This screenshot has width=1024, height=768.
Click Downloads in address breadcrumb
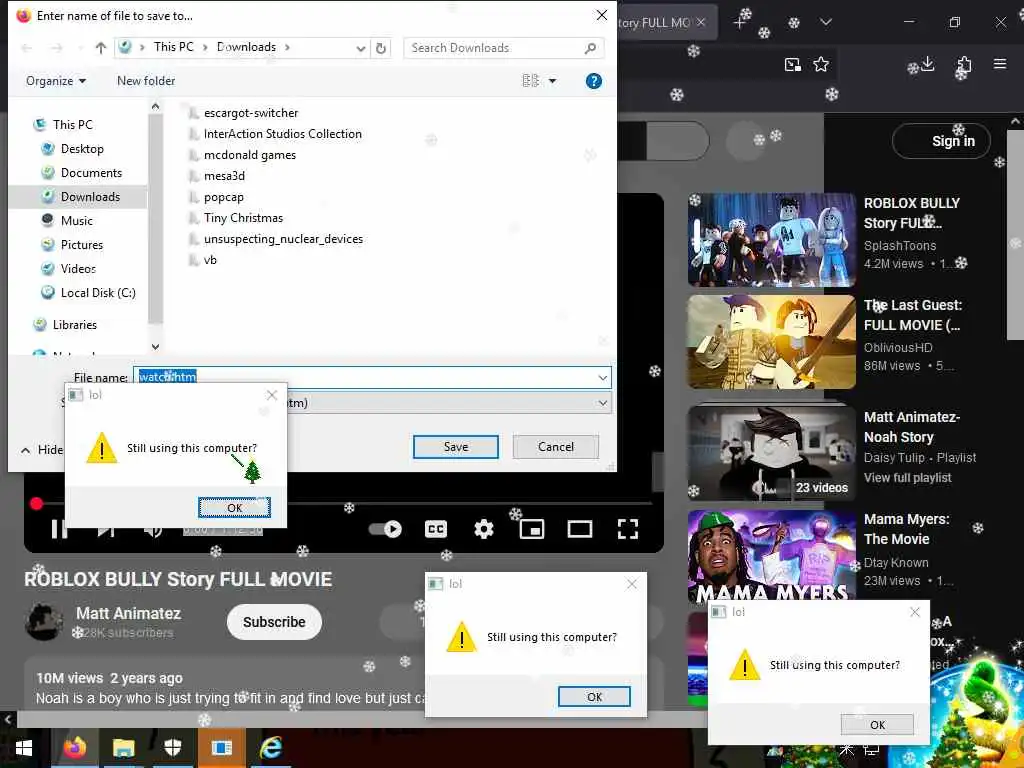coord(246,47)
